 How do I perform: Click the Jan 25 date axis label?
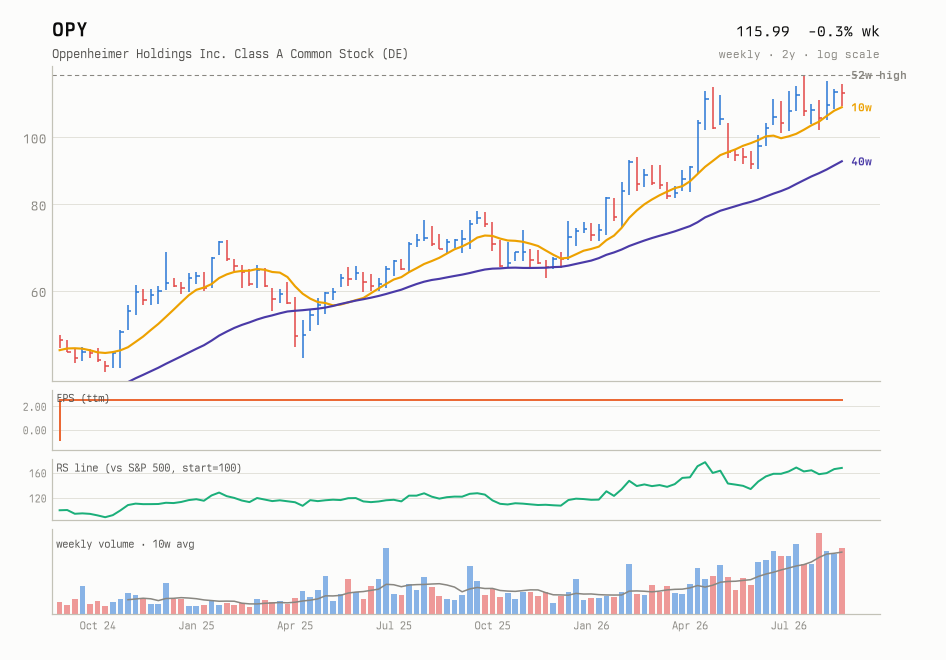coord(196,626)
